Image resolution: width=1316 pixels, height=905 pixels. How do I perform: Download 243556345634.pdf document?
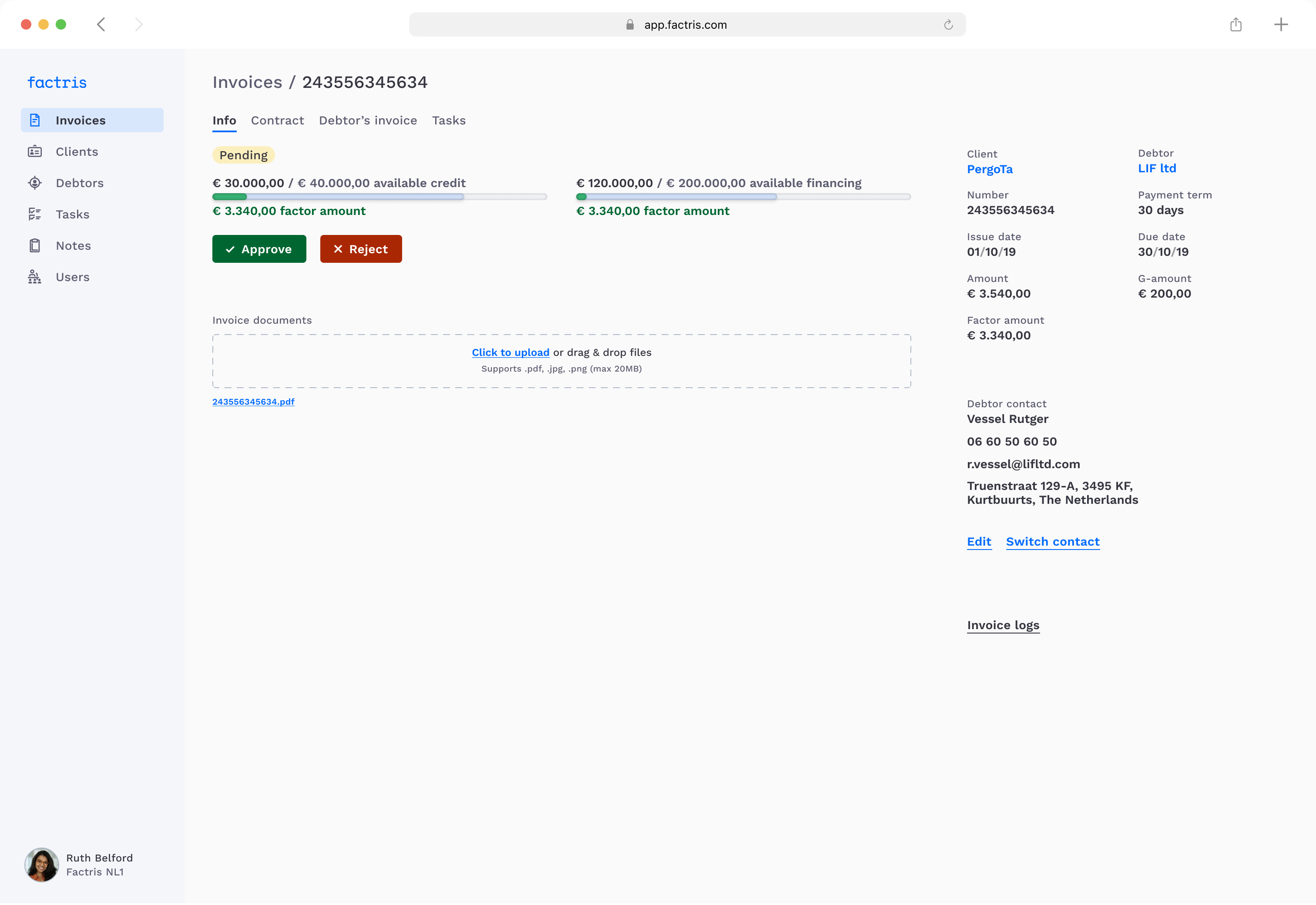(253, 402)
